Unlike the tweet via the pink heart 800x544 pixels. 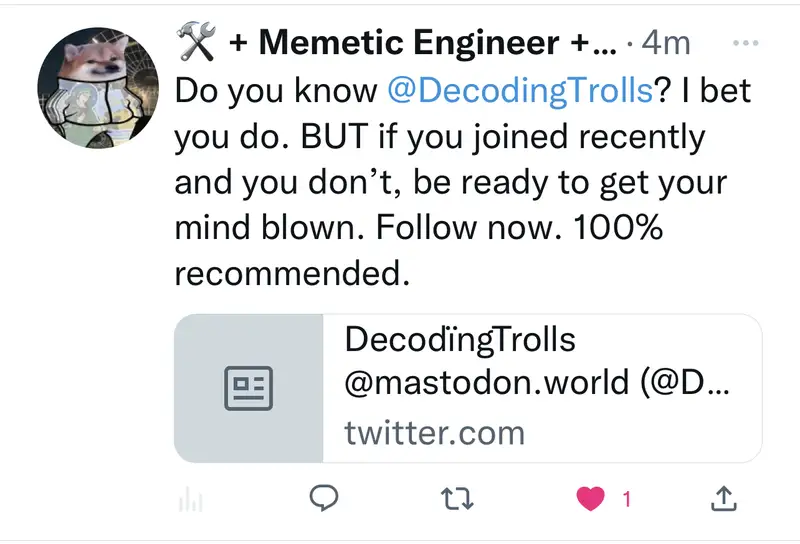(591, 499)
